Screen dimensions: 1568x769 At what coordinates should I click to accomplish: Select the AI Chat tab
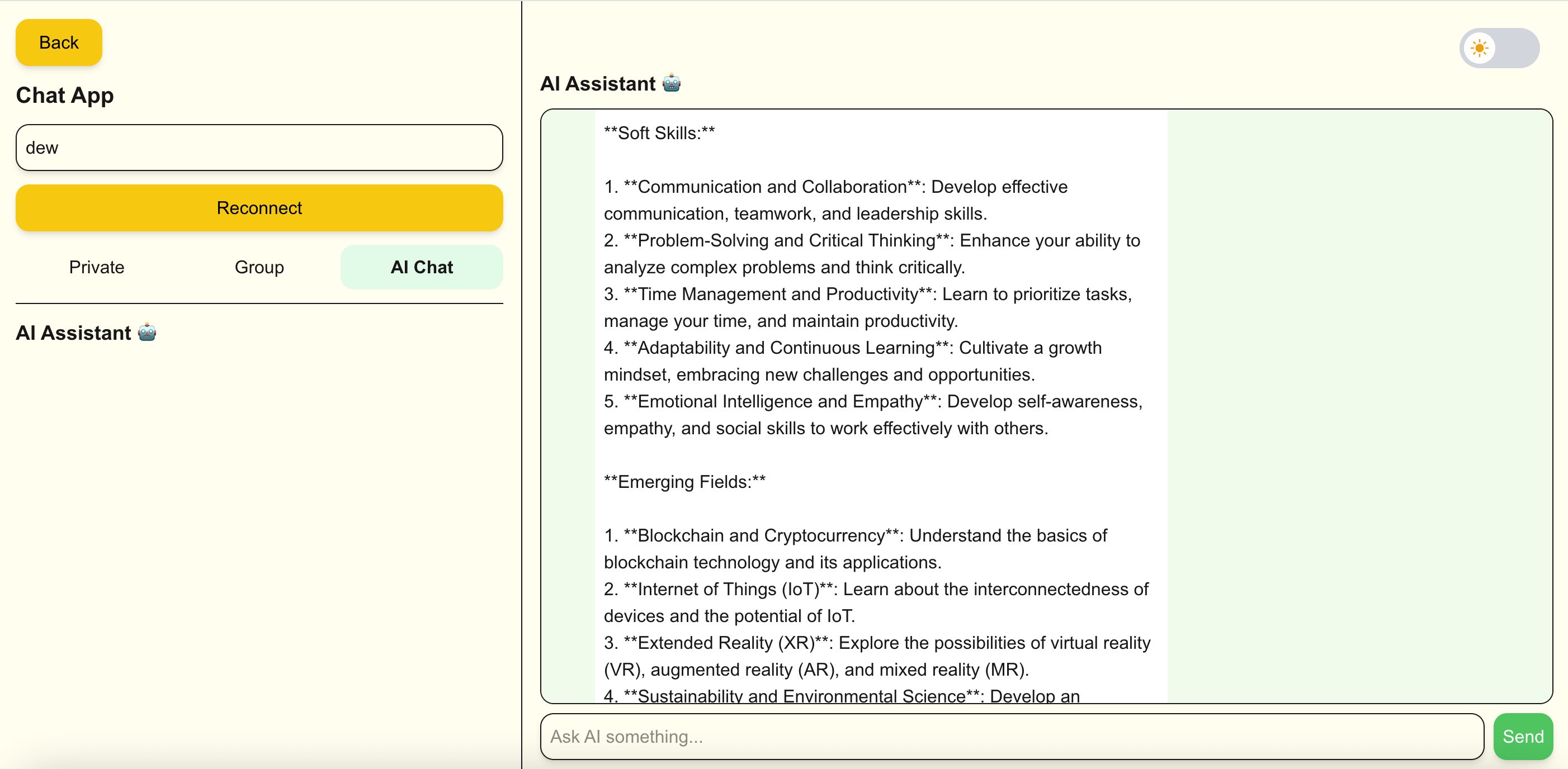click(421, 267)
